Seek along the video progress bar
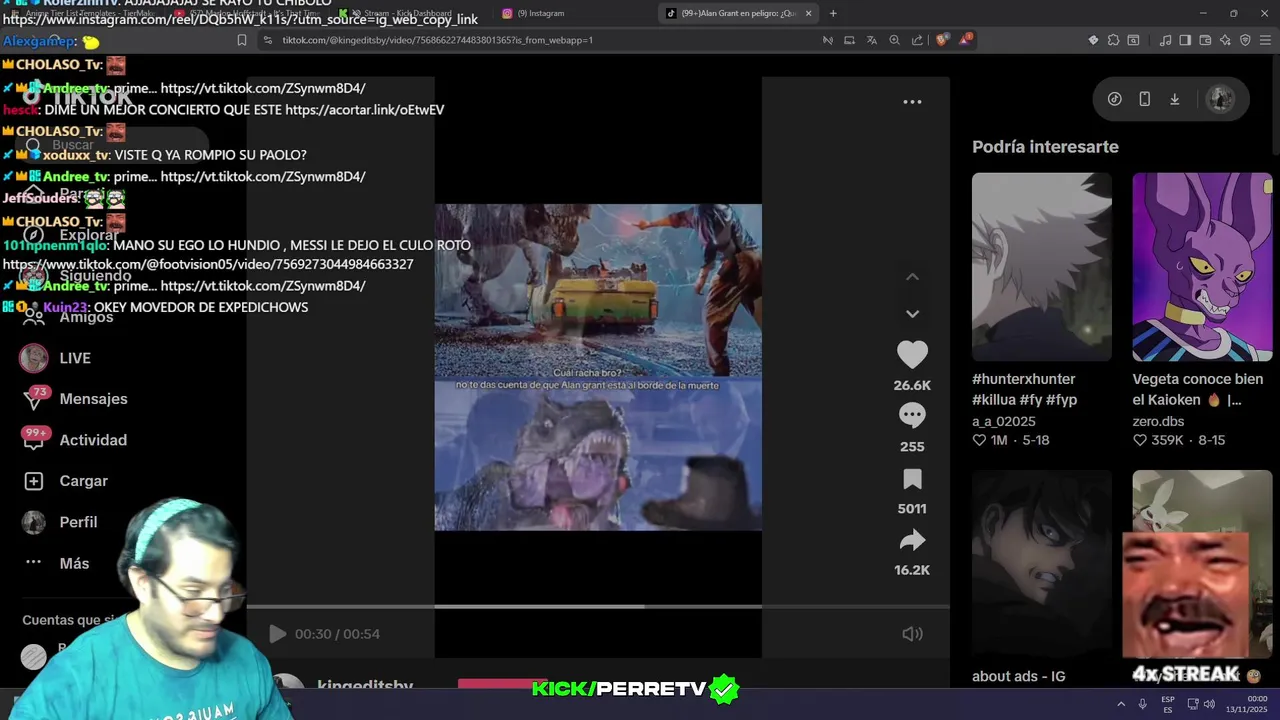 598,606
